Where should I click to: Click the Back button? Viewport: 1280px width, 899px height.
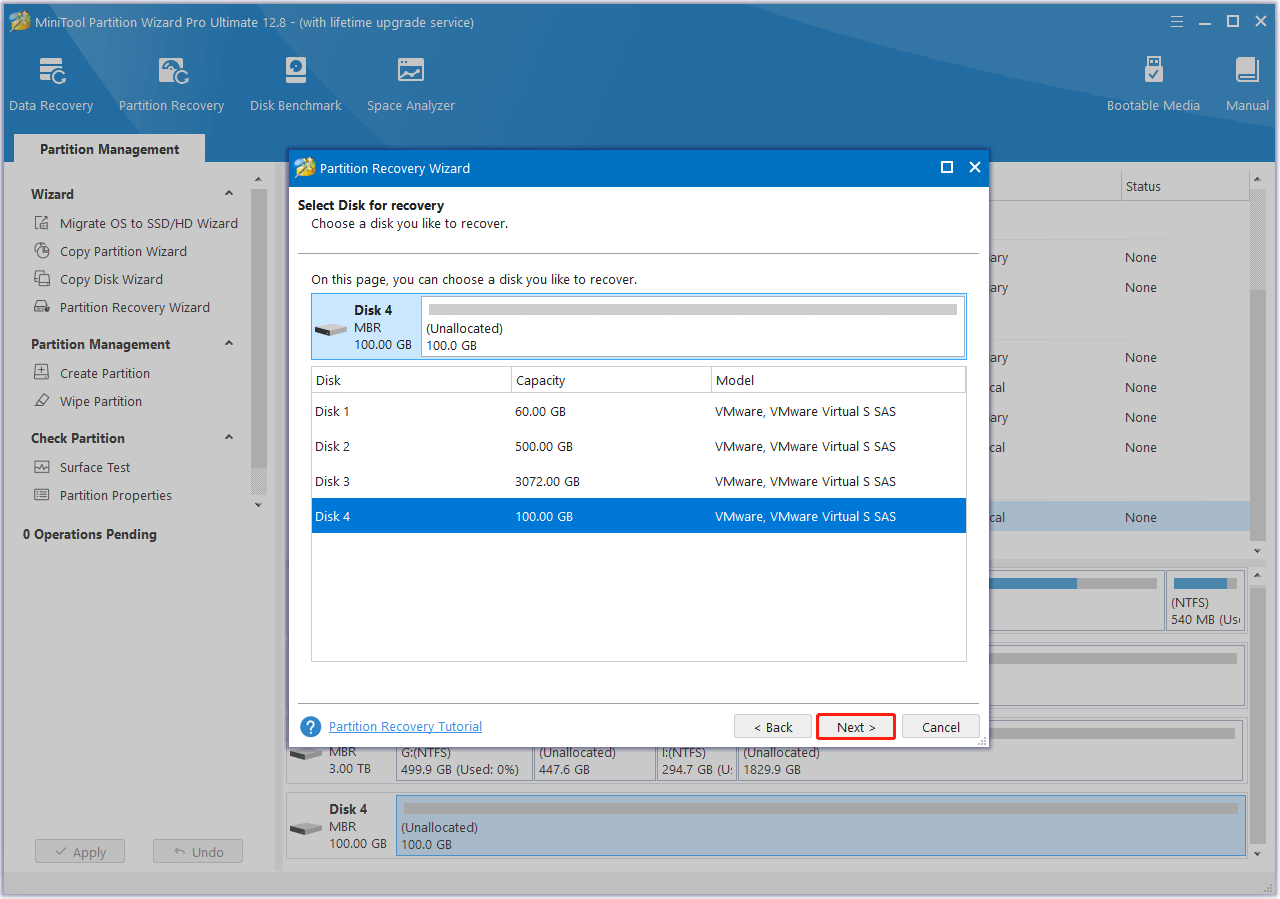773,727
